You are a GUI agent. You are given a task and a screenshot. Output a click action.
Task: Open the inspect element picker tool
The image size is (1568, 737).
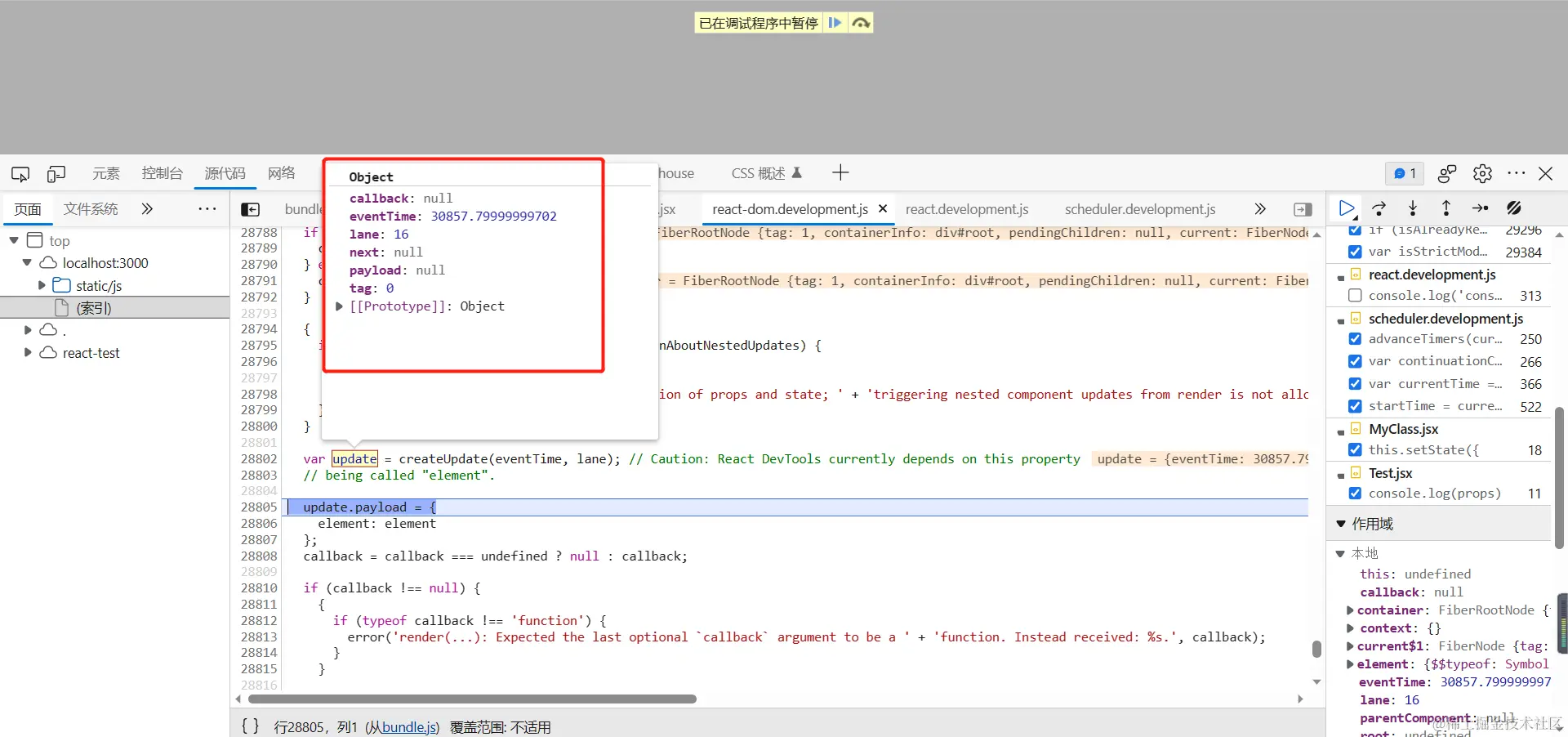coord(20,173)
